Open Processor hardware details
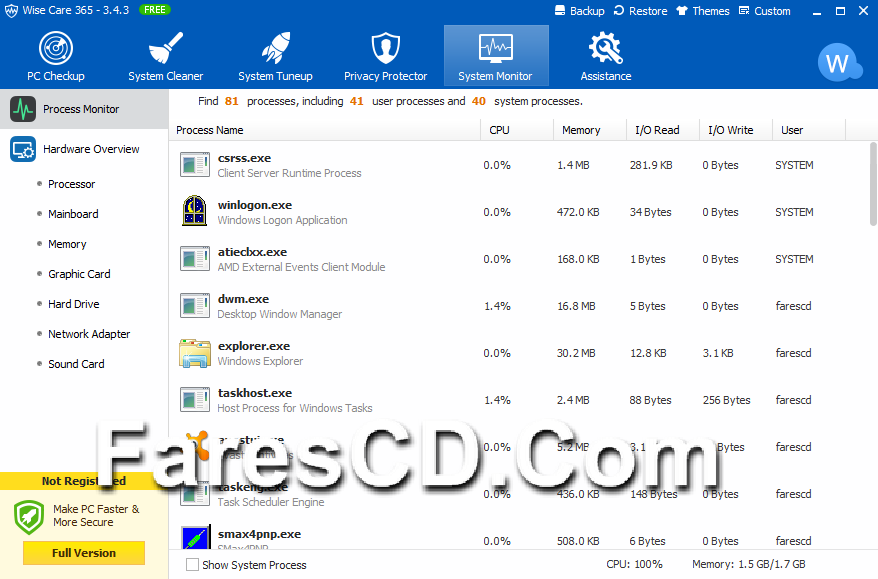The width and height of the screenshot is (878, 579). pos(72,184)
